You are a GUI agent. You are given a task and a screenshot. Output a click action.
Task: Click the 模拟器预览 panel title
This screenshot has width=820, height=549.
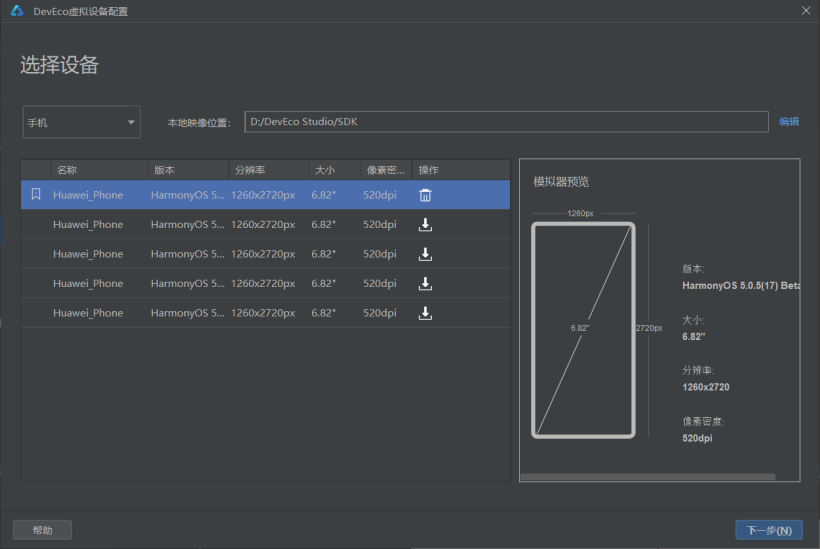click(x=561, y=182)
